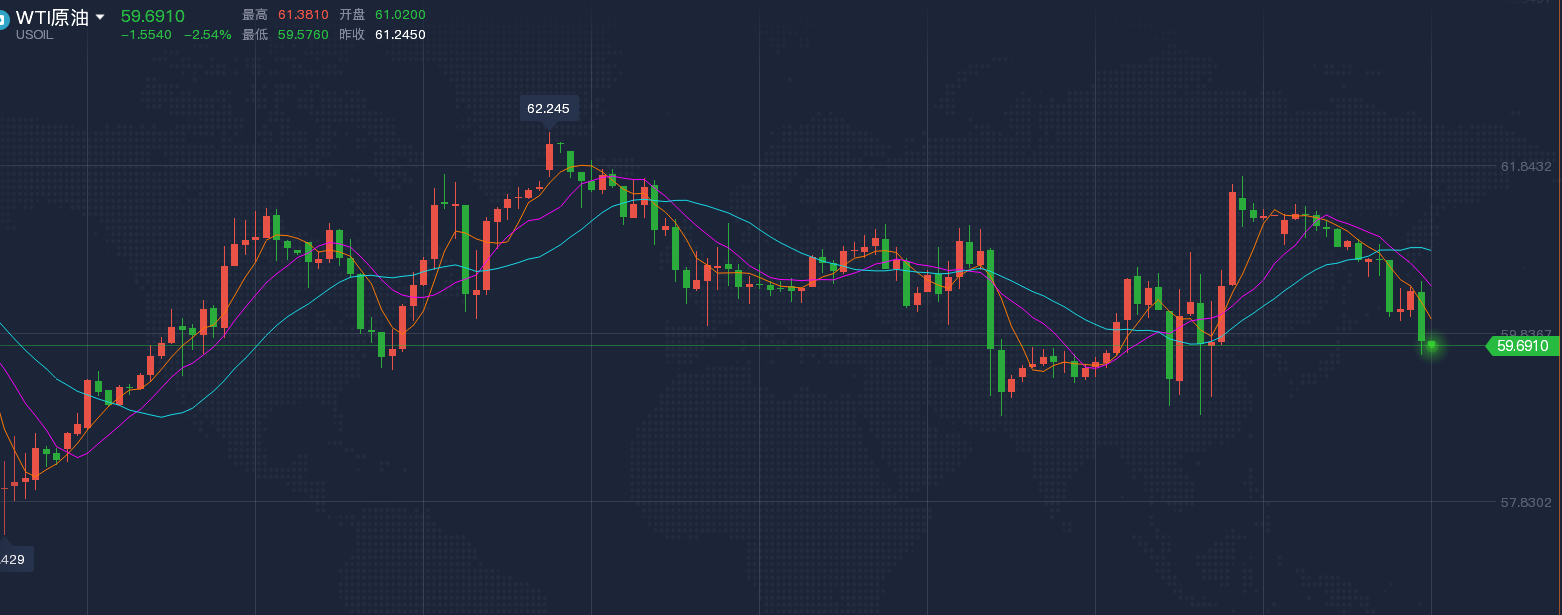Click the red candle below the 62.245 label
Screen dimensions: 1562x615
[x=550, y=157]
